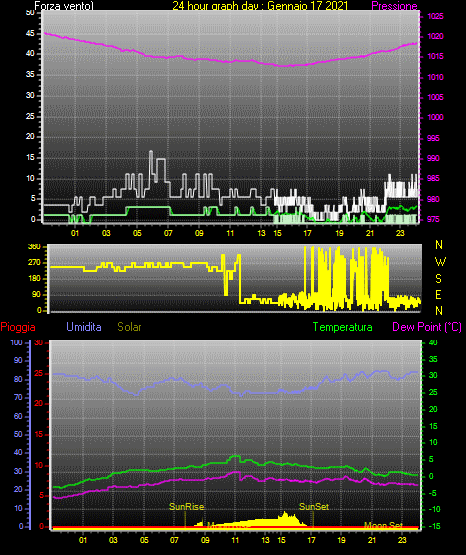Click green temperature axis value -10

435,509
